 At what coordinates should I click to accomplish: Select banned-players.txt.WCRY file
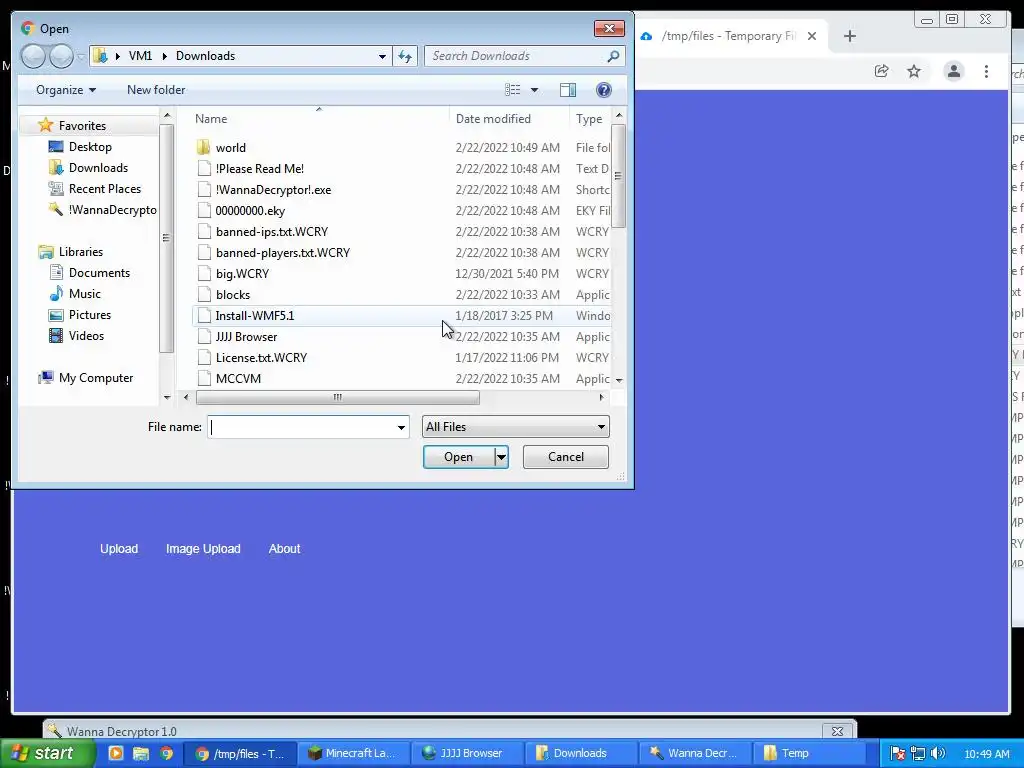coord(283,253)
